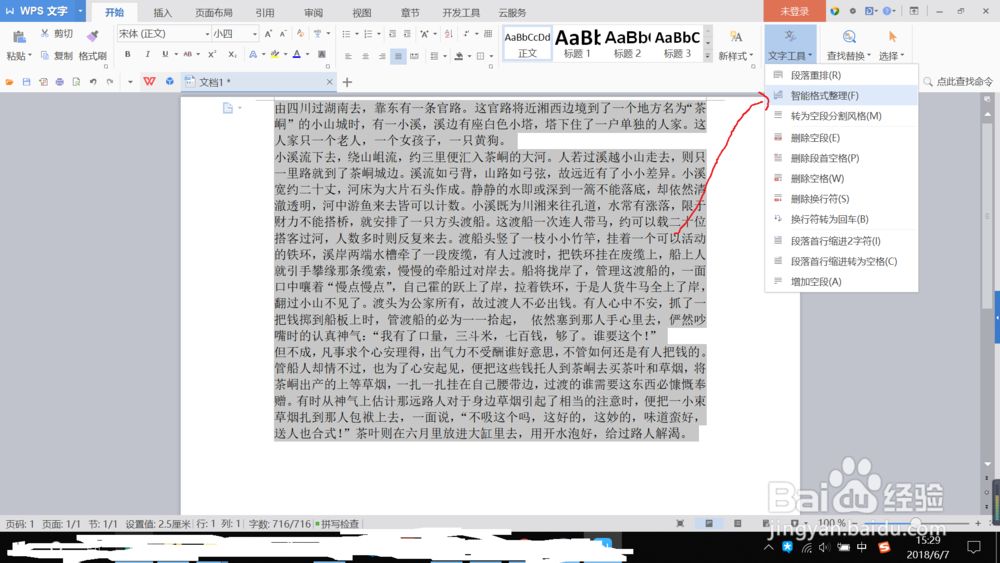Toggle subscript X₂ formatting

click(233, 55)
